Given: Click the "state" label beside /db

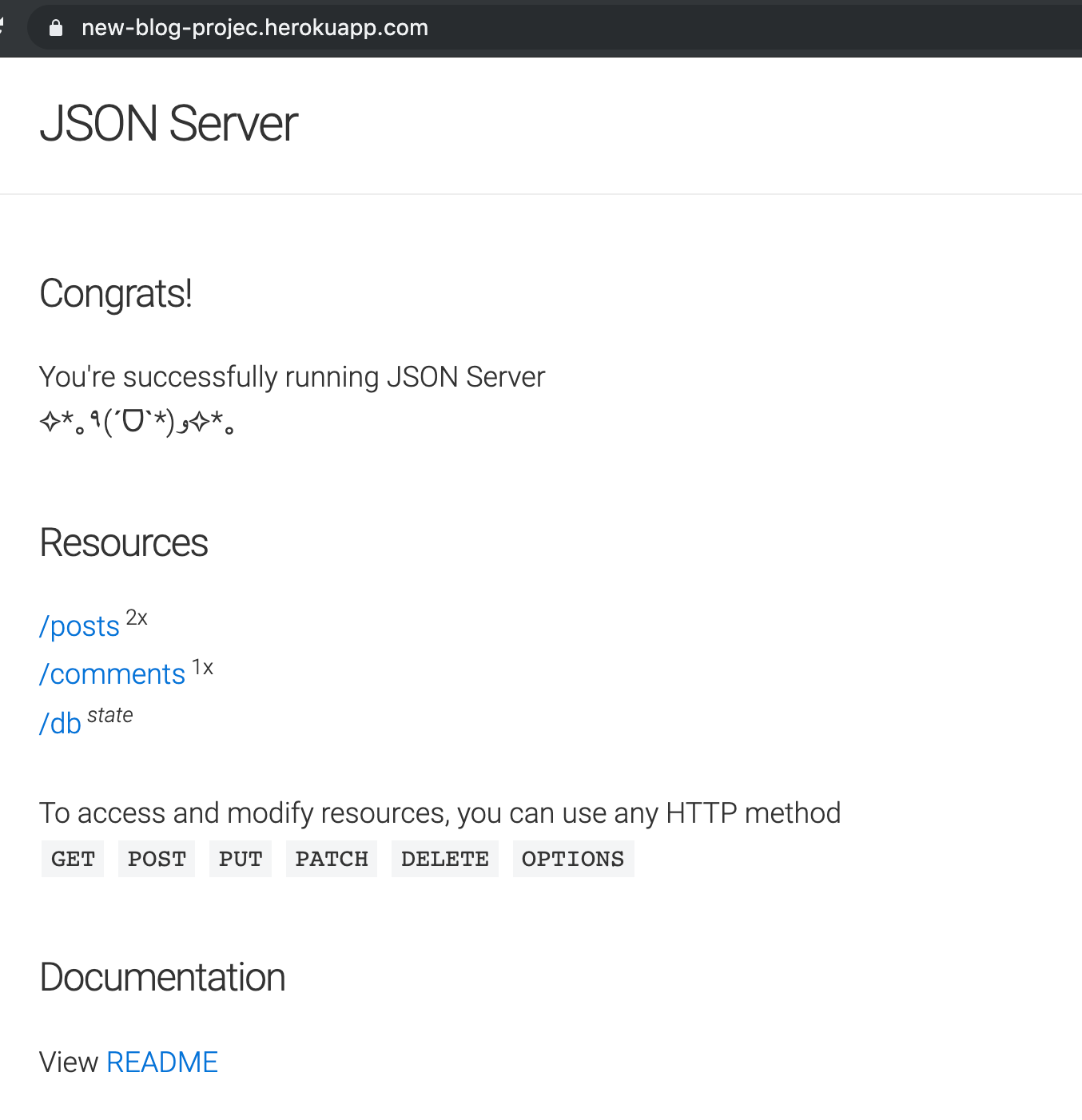Looking at the screenshot, I should click(110, 715).
